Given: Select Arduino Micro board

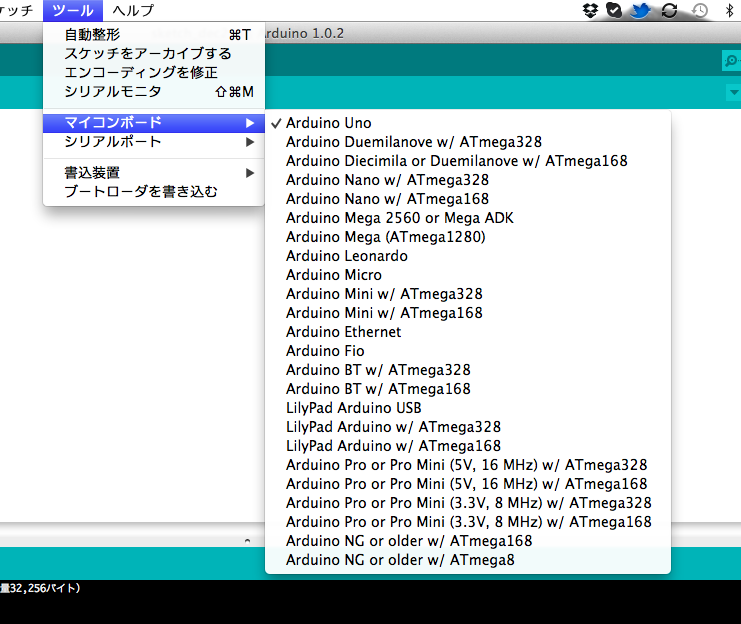Looking at the screenshot, I should (x=468, y=275).
